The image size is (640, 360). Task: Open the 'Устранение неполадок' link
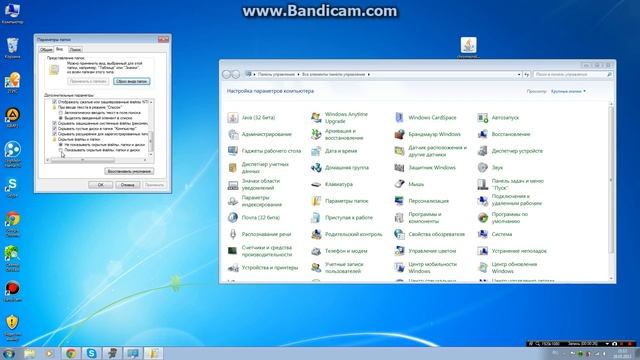click(x=519, y=251)
